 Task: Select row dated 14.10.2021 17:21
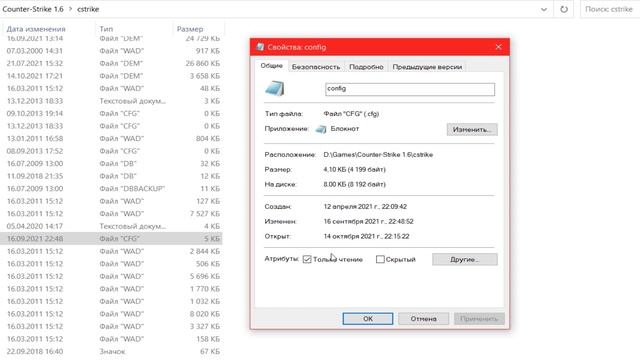click(x=111, y=76)
